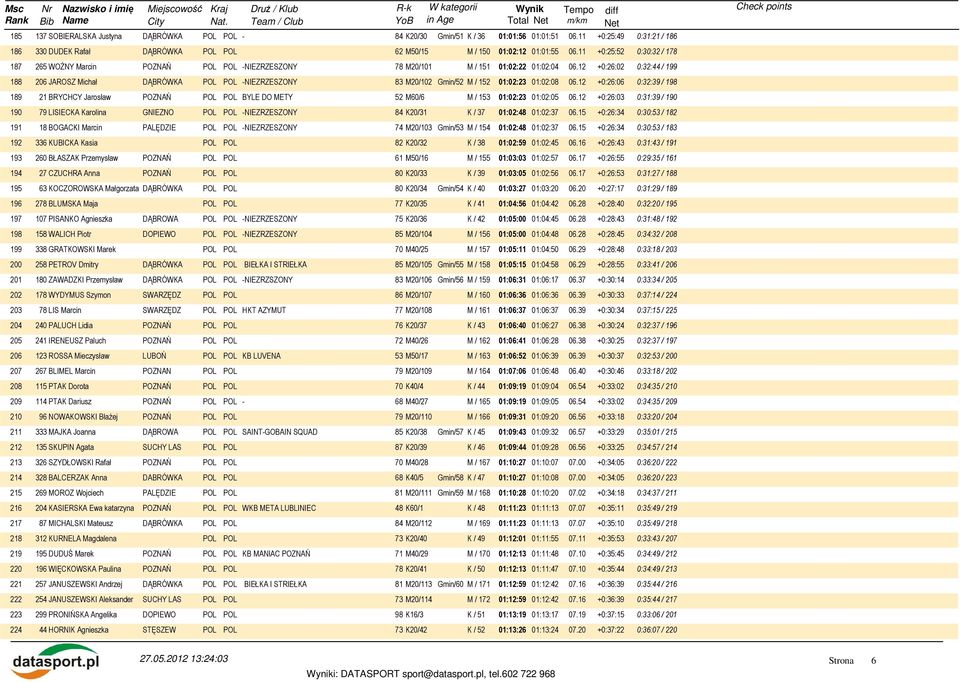
Task: Click name NOWAKOWSKI Błażej
Action: (x=83, y=417)
